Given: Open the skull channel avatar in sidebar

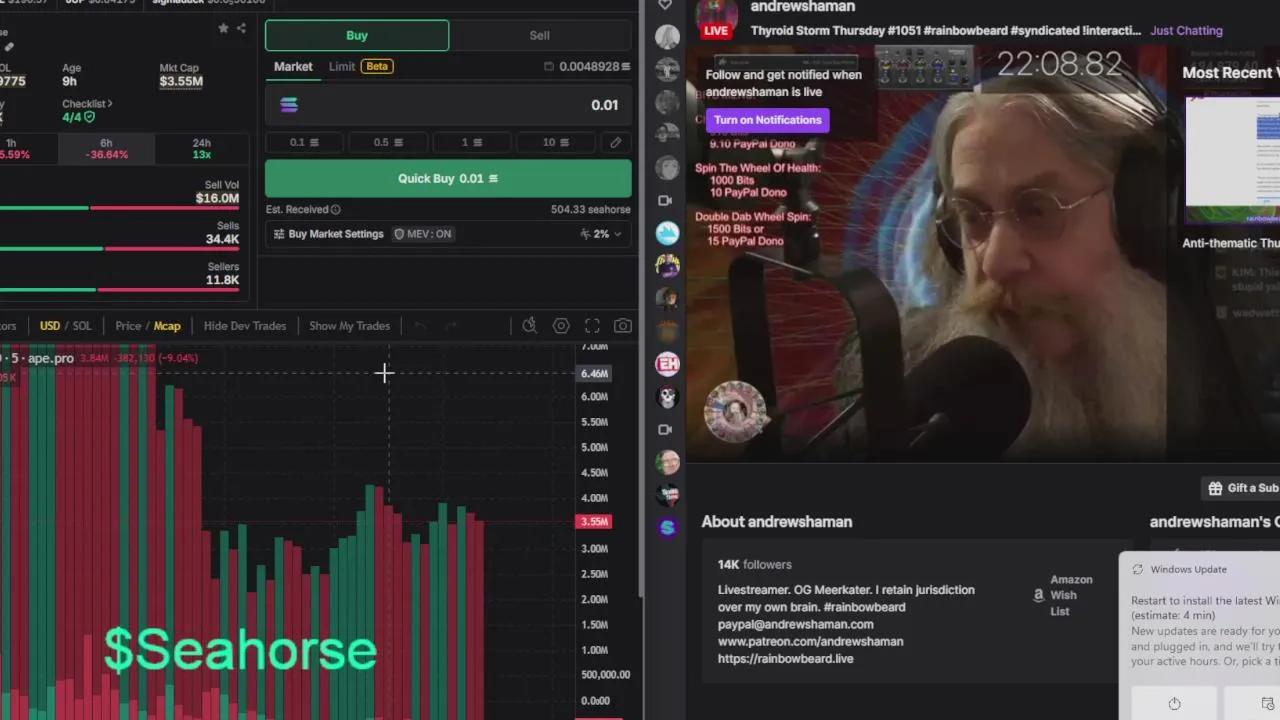Looking at the screenshot, I should [668, 397].
